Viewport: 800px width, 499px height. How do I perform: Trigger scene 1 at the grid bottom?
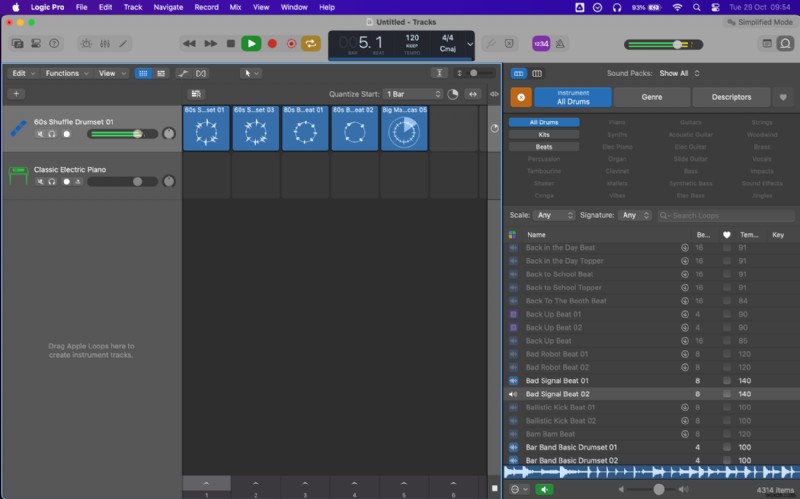click(x=206, y=487)
